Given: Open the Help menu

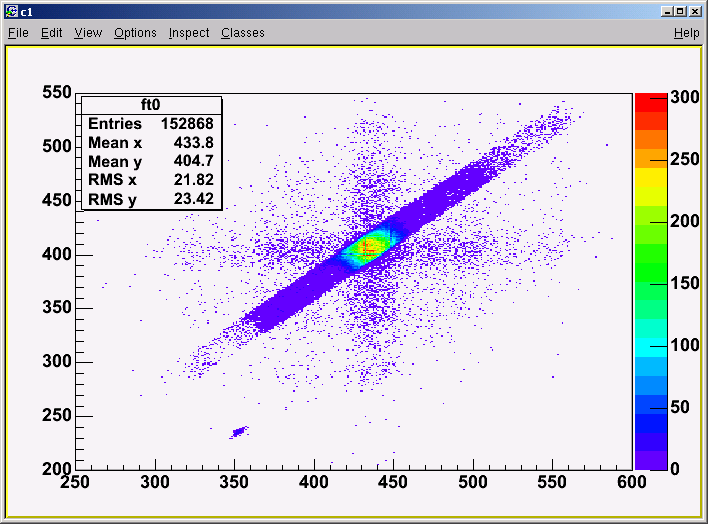Looking at the screenshot, I should point(686,33).
